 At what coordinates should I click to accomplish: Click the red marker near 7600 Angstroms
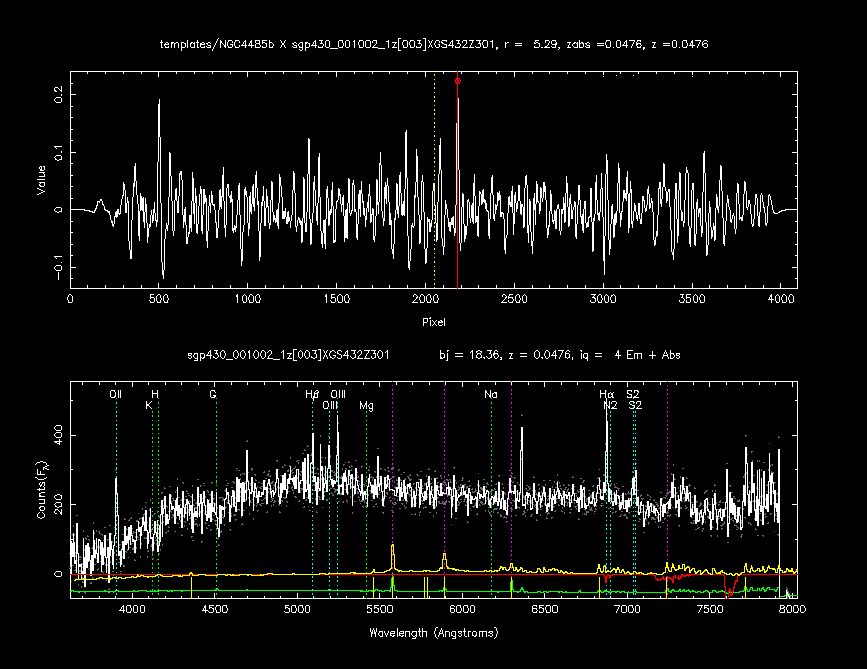click(x=730, y=593)
